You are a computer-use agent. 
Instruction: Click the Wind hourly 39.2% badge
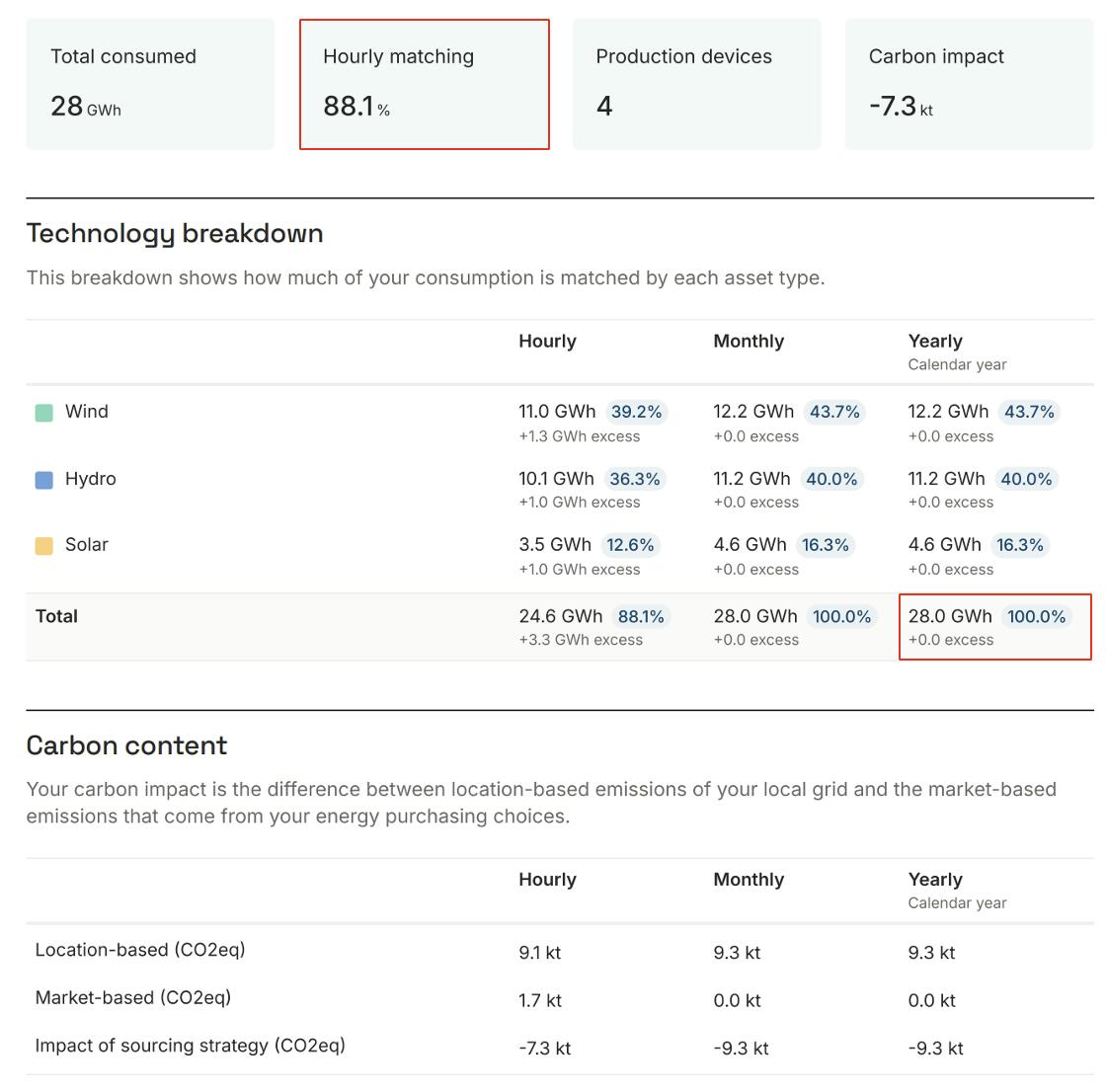[636, 412]
